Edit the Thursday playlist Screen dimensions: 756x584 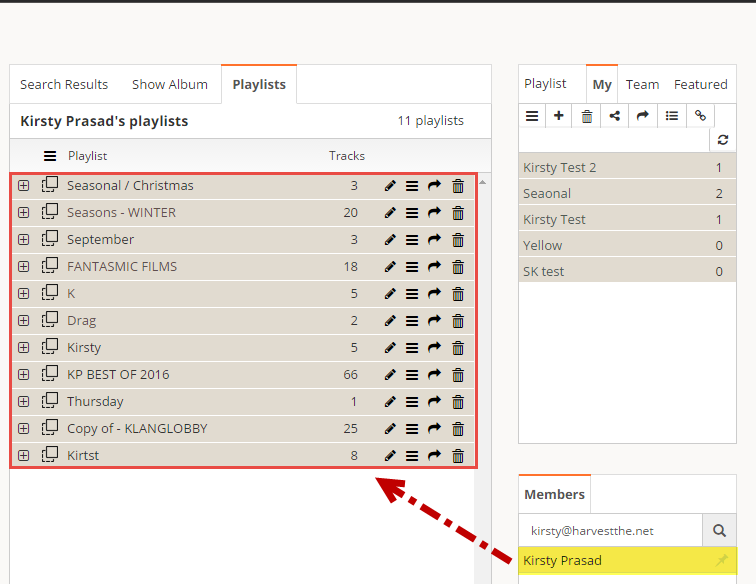click(390, 402)
